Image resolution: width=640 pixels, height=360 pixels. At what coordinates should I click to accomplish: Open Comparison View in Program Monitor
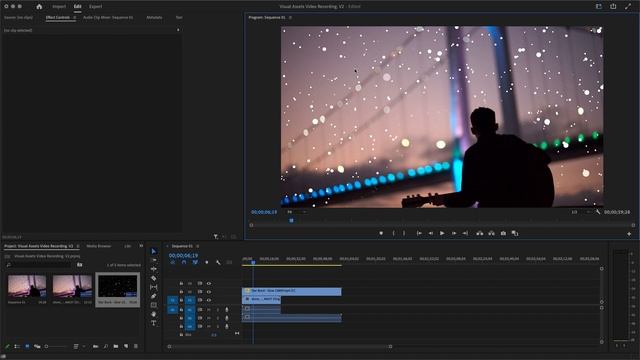(x=515, y=233)
